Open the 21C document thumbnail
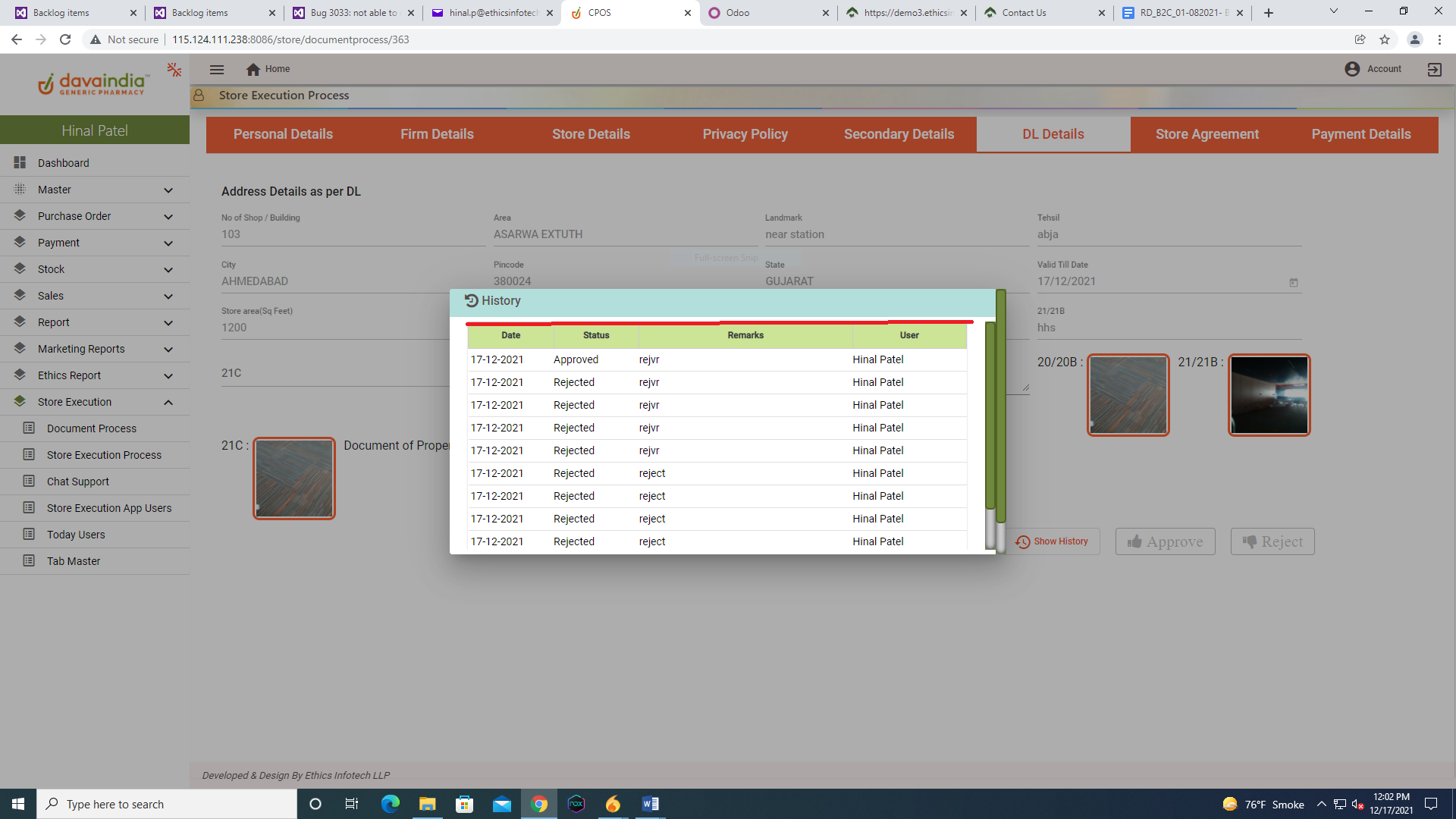The height and width of the screenshot is (819, 1456). tap(294, 479)
